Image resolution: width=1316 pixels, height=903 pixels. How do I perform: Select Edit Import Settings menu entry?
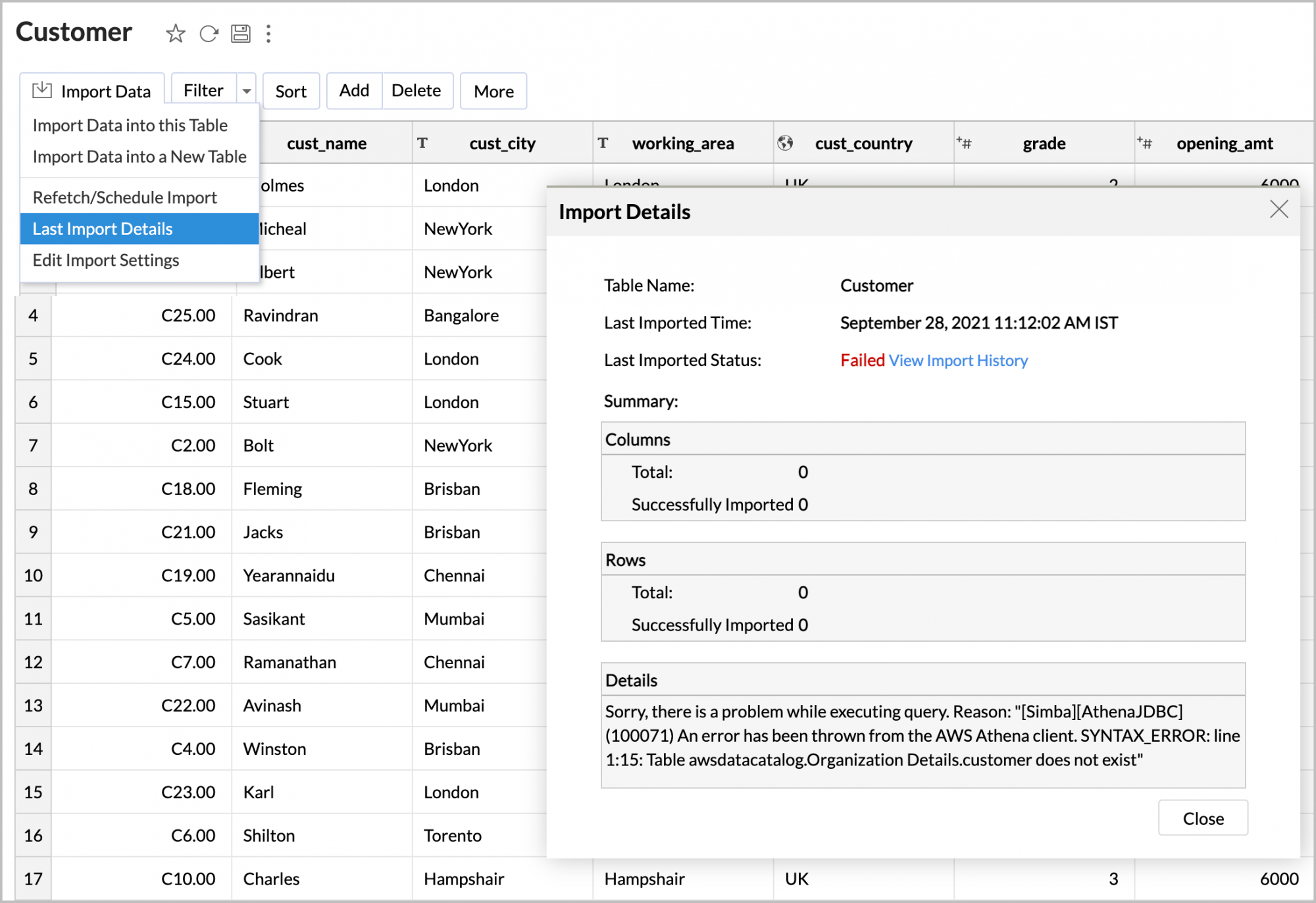click(x=105, y=260)
